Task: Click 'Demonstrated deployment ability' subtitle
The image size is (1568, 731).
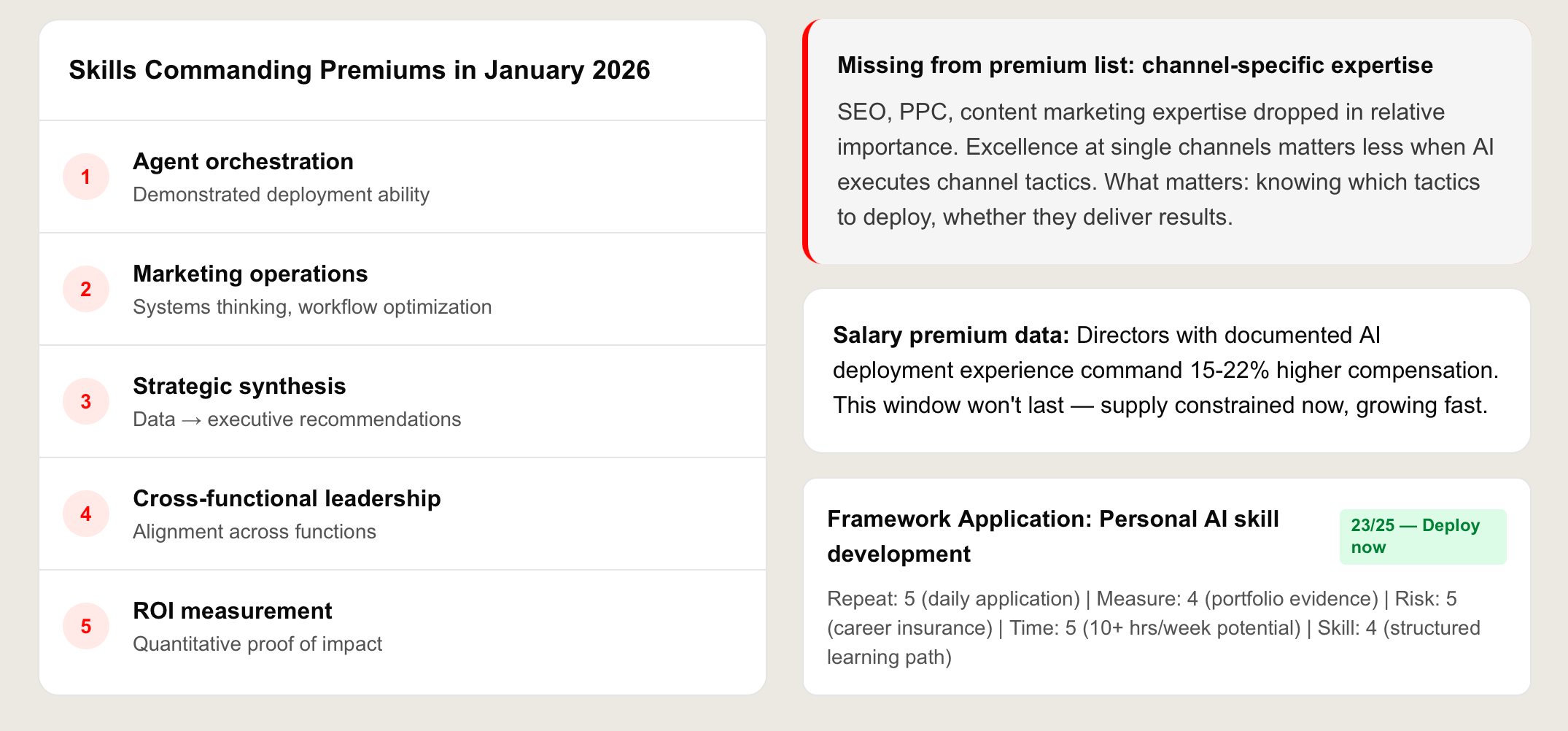Action: point(281,195)
